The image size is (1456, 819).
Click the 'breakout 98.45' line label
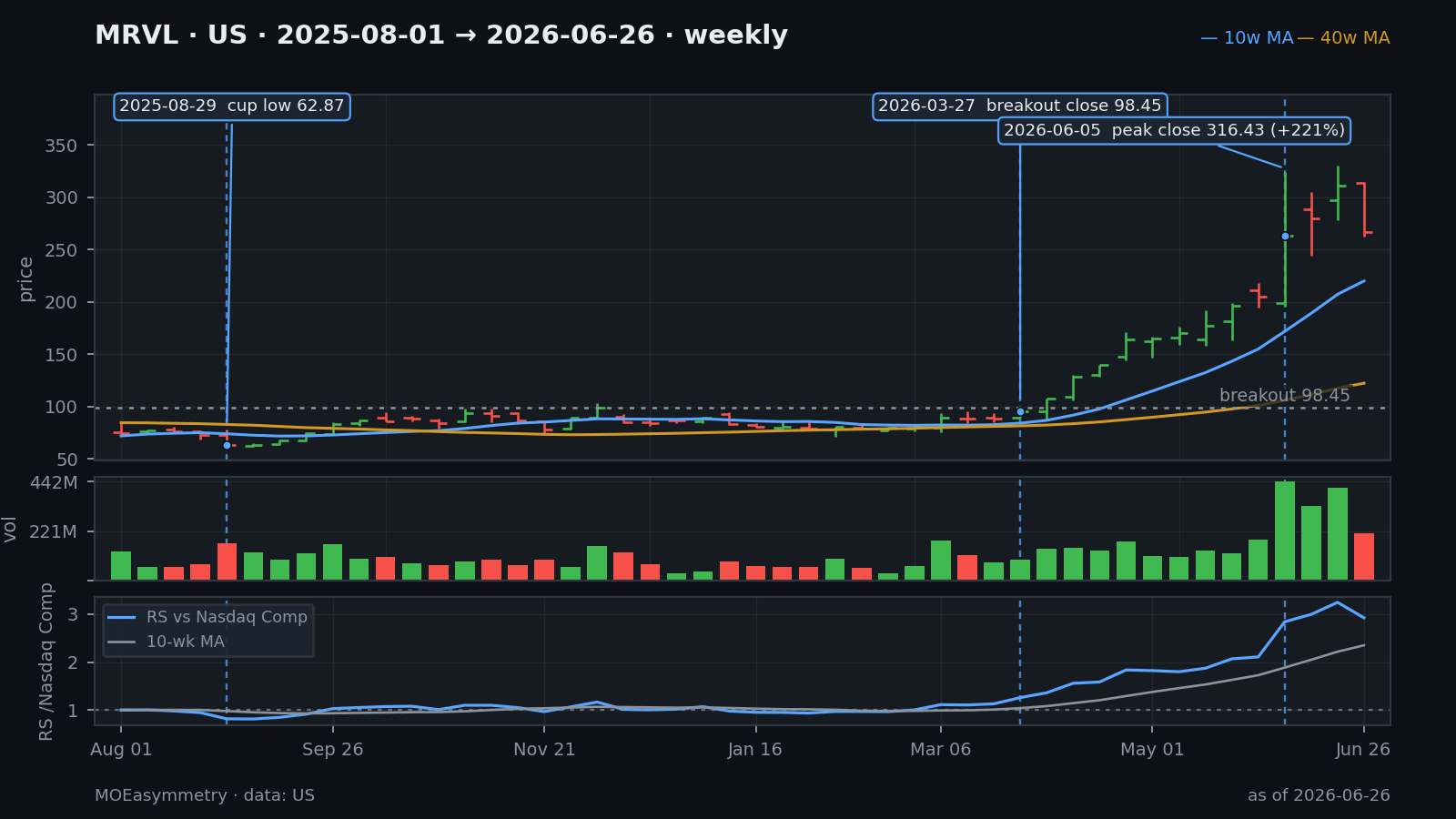coord(1284,395)
